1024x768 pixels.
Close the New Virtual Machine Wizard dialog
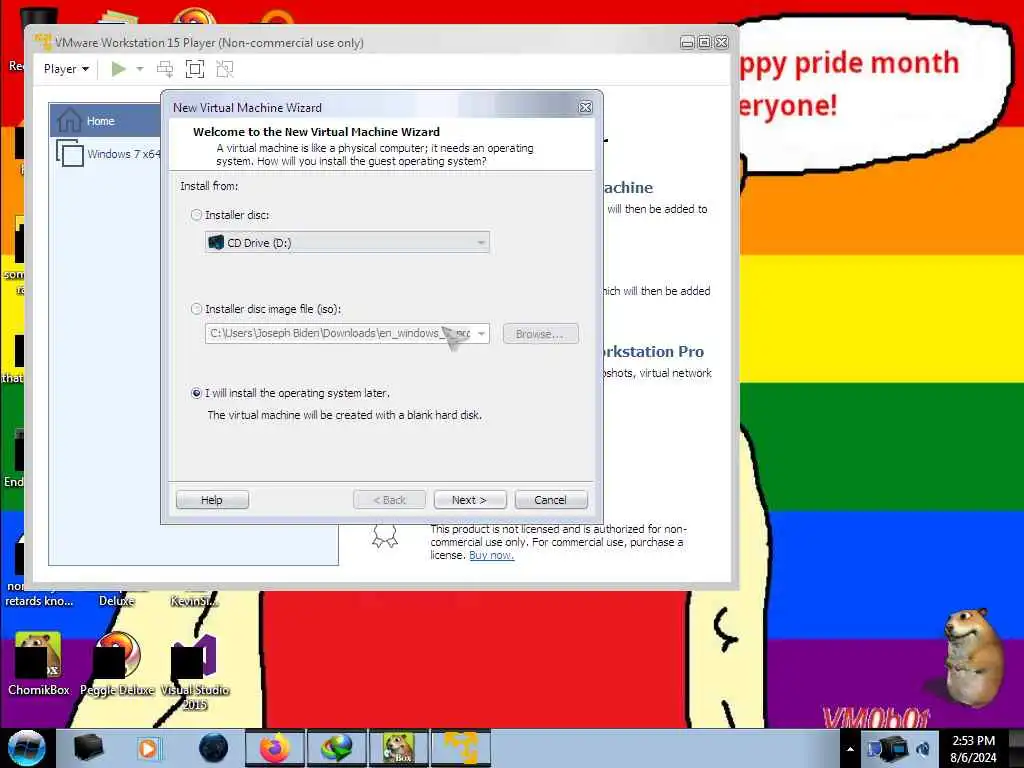click(x=586, y=108)
